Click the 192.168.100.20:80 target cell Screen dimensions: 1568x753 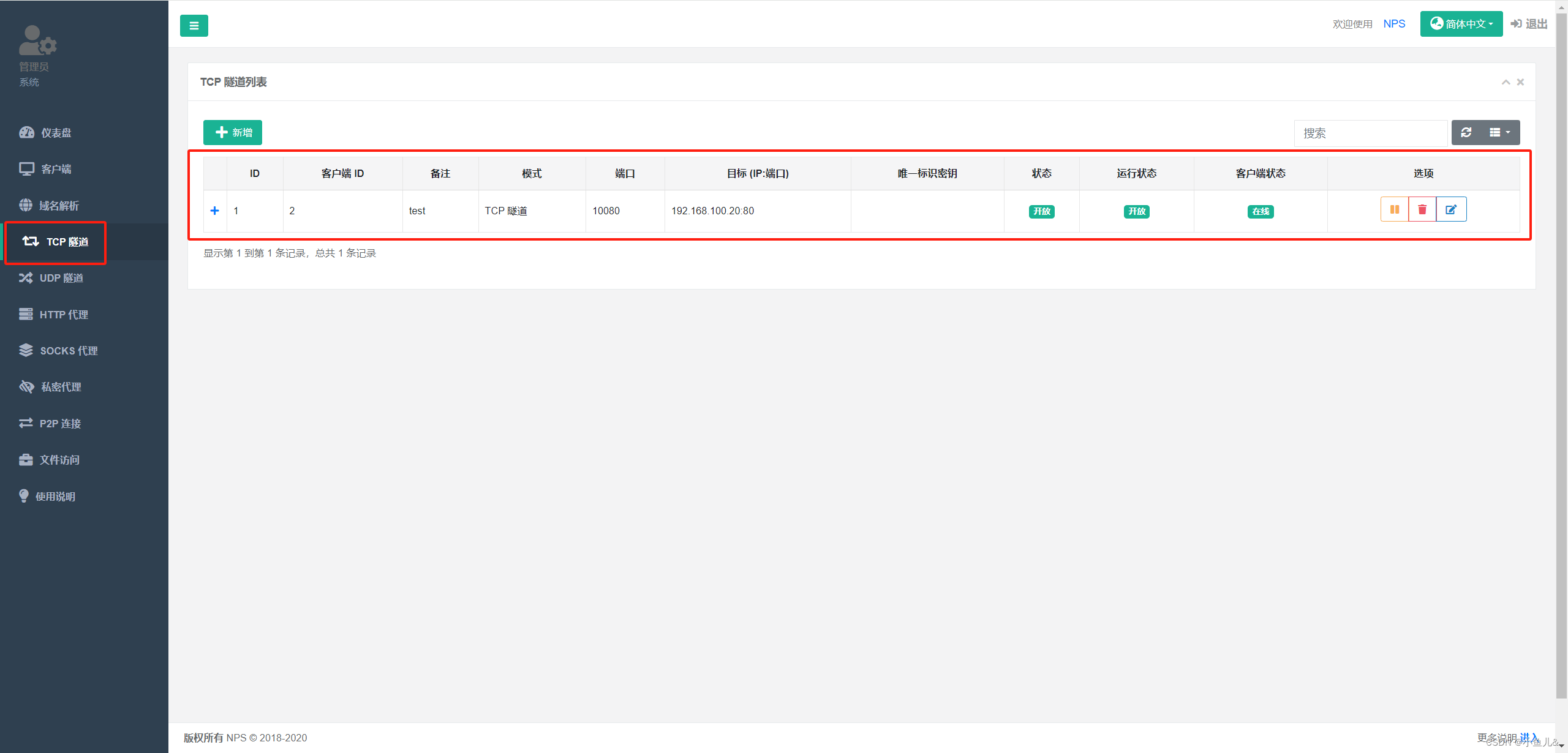pos(758,211)
